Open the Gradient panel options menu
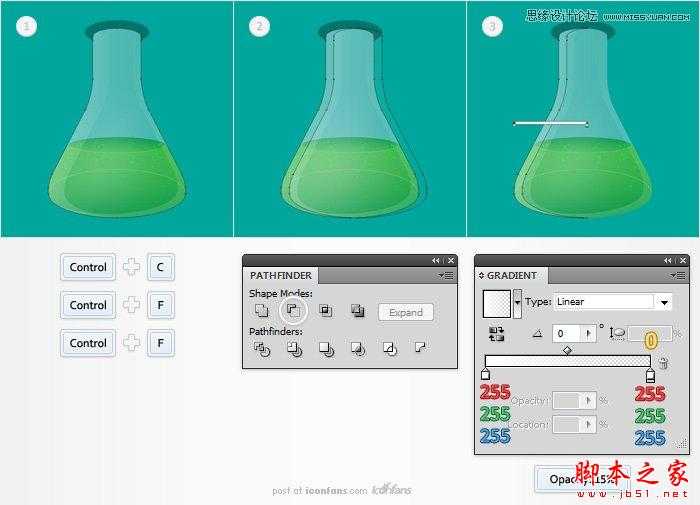The image size is (700, 505). [x=678, y=275]
